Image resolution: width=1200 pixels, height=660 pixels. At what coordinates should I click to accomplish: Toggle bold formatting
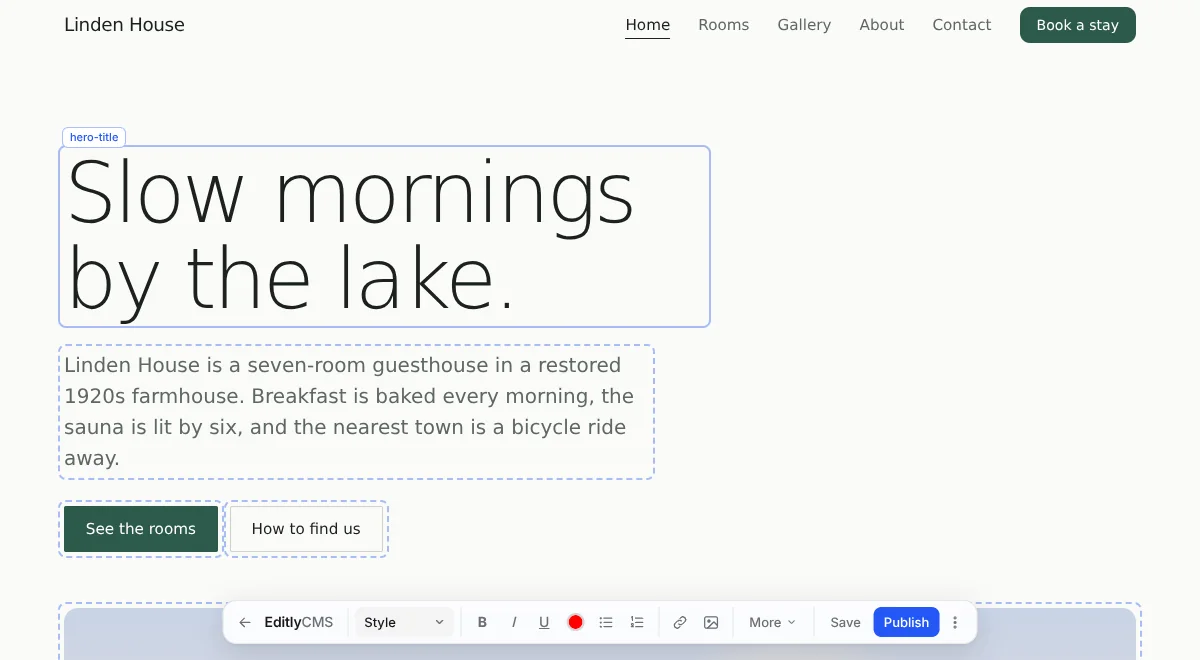point(482,622)
